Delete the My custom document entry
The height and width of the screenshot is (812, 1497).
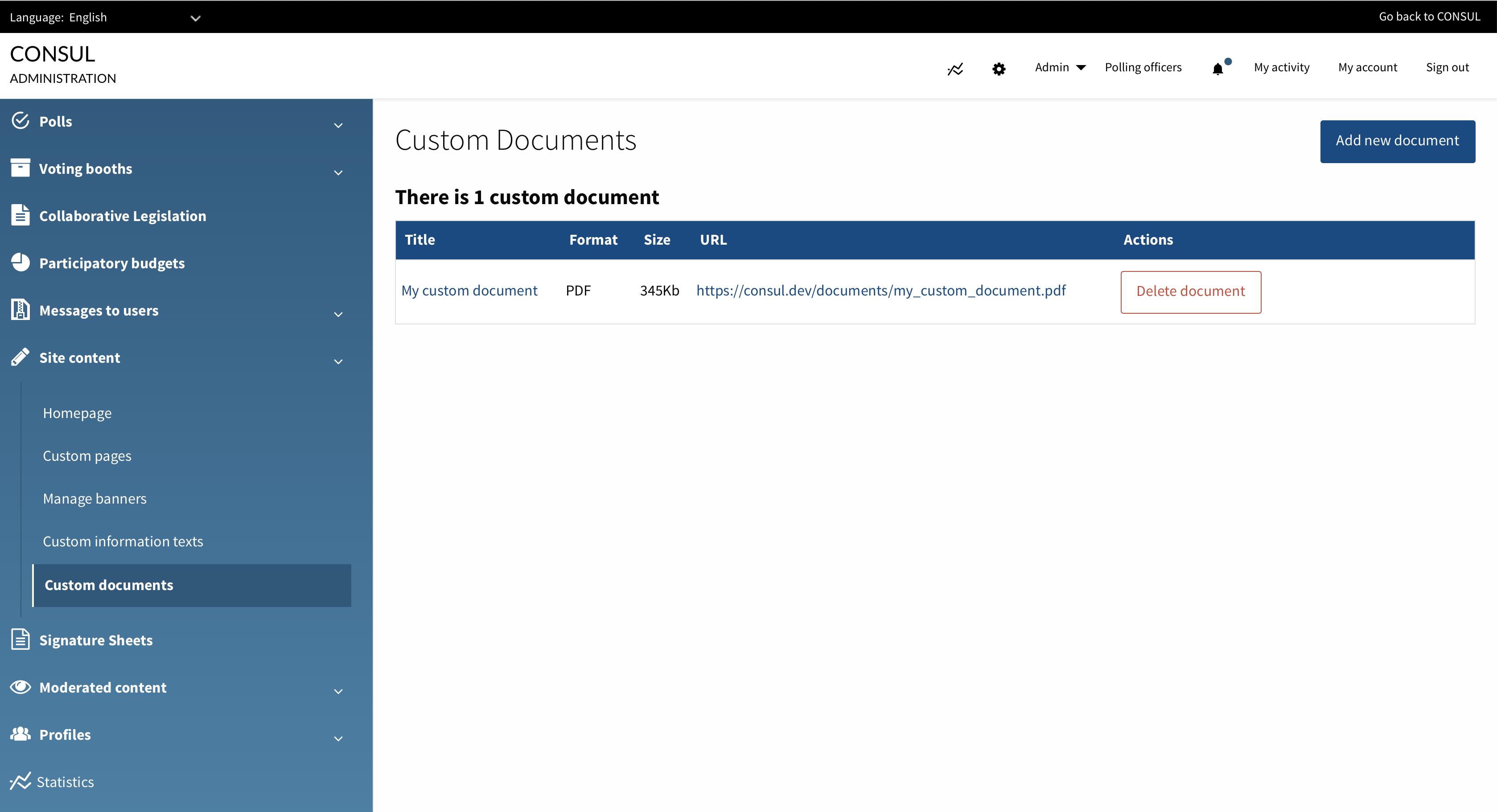[x=1190, y=291]
